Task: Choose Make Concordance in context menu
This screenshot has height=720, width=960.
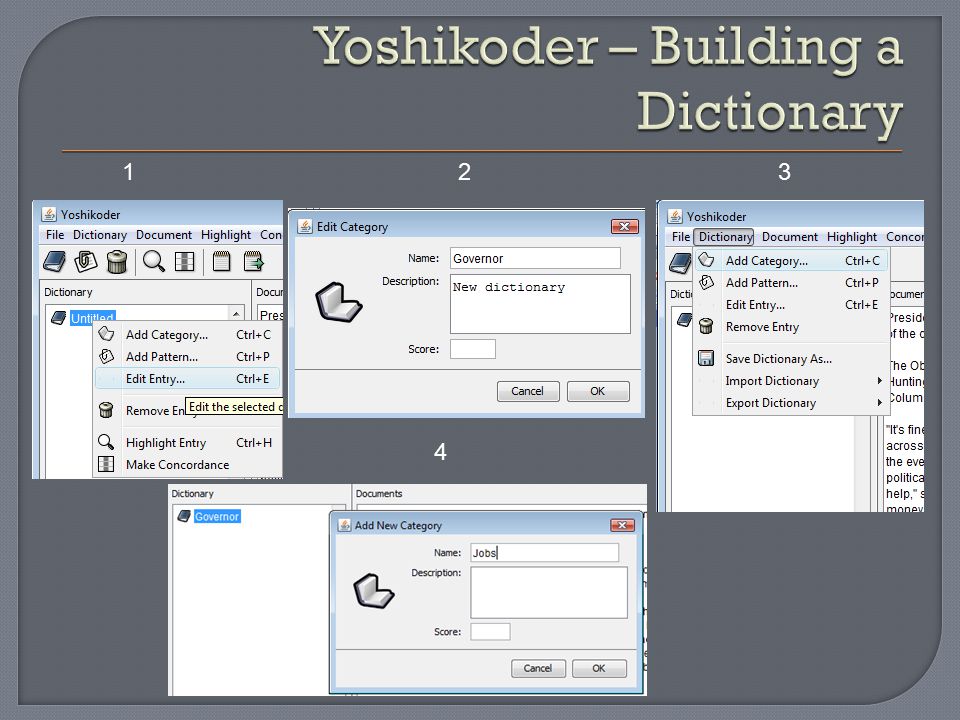Action: 188,464
